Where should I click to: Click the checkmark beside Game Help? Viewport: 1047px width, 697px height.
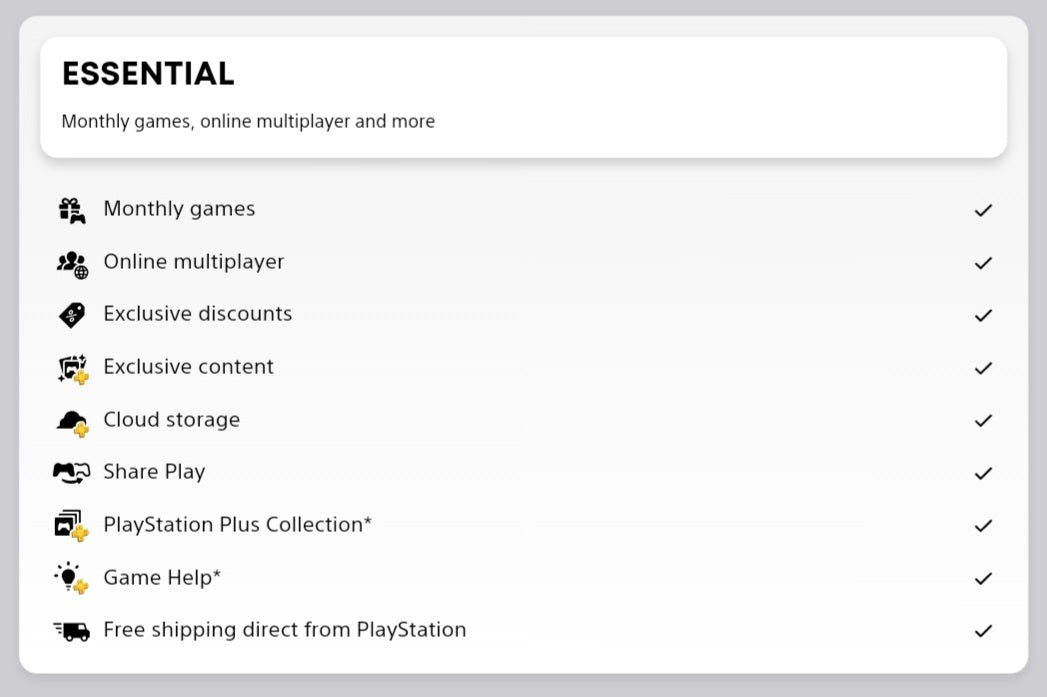click(983, 578)
